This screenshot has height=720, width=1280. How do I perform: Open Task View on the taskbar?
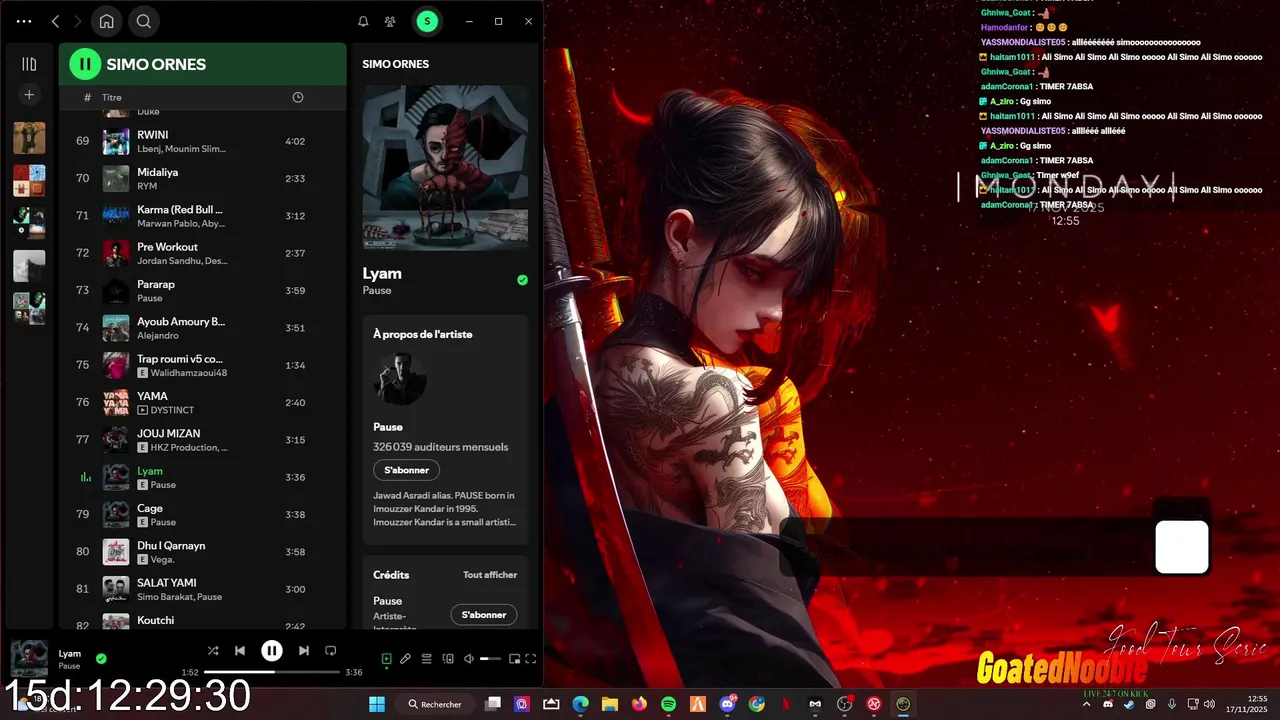coord(492,704)
